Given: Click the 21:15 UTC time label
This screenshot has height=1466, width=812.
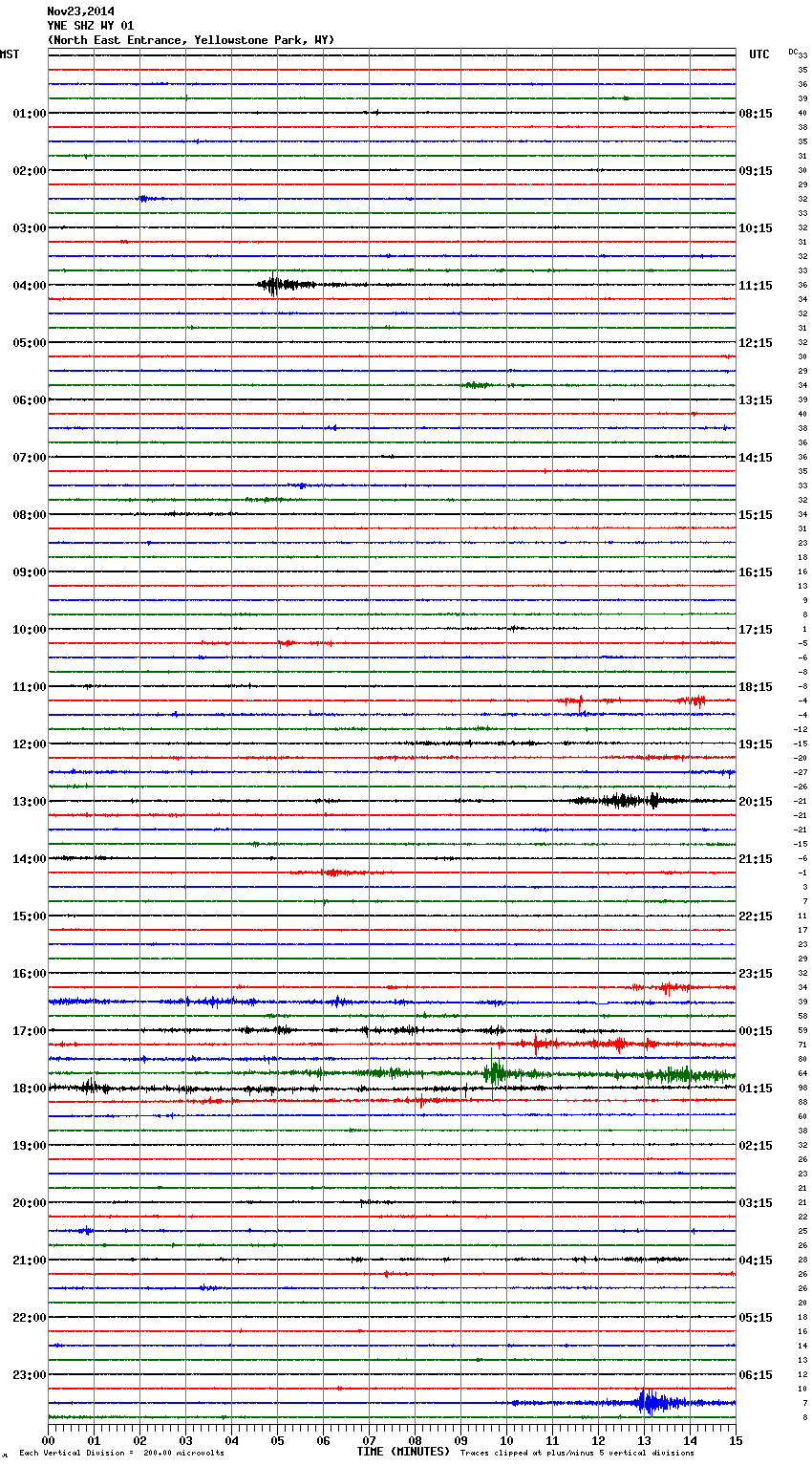Looking at the screenshot, I should click(756, 859).
